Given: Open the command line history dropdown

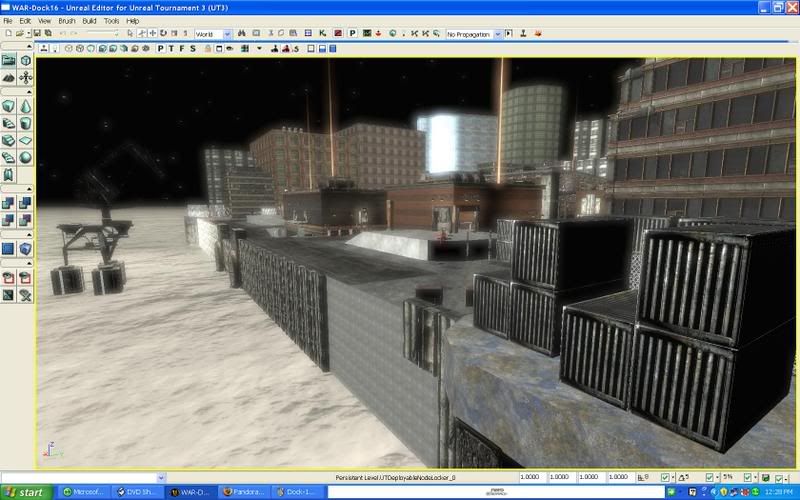Looking at the screenshot, I should (161, 478).
